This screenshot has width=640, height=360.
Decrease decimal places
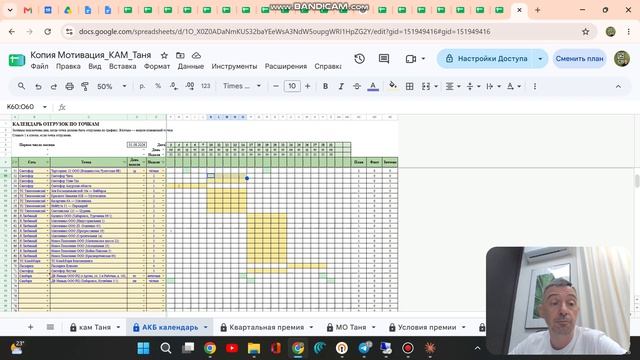click(174, 86)
